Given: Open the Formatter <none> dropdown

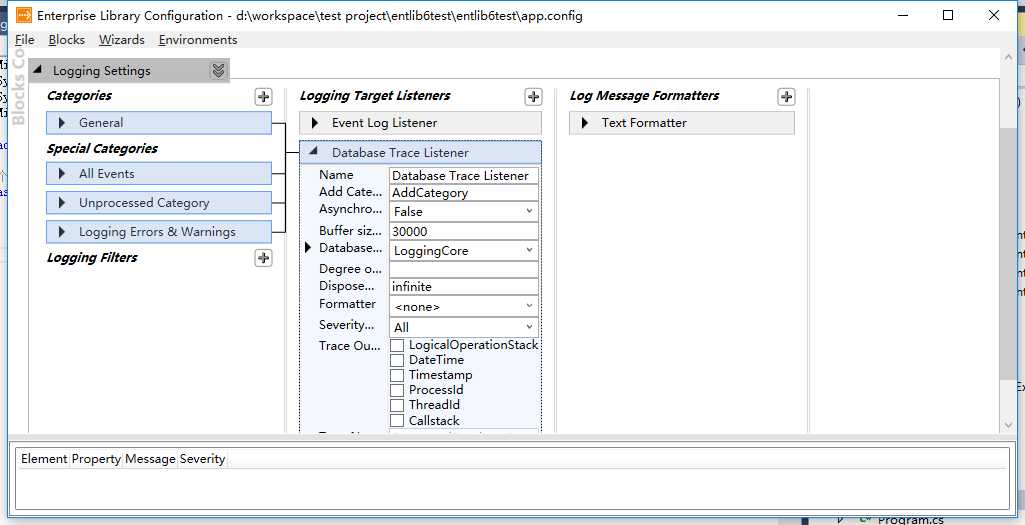Looking at the screenshot, I should [464, 306].
